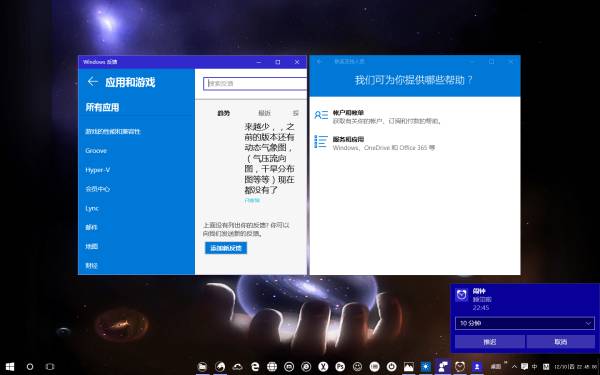The width and height of the screenshot is (600, 375).
Task: Open the cloud icon on the taskbar
Action: (237, 367)
